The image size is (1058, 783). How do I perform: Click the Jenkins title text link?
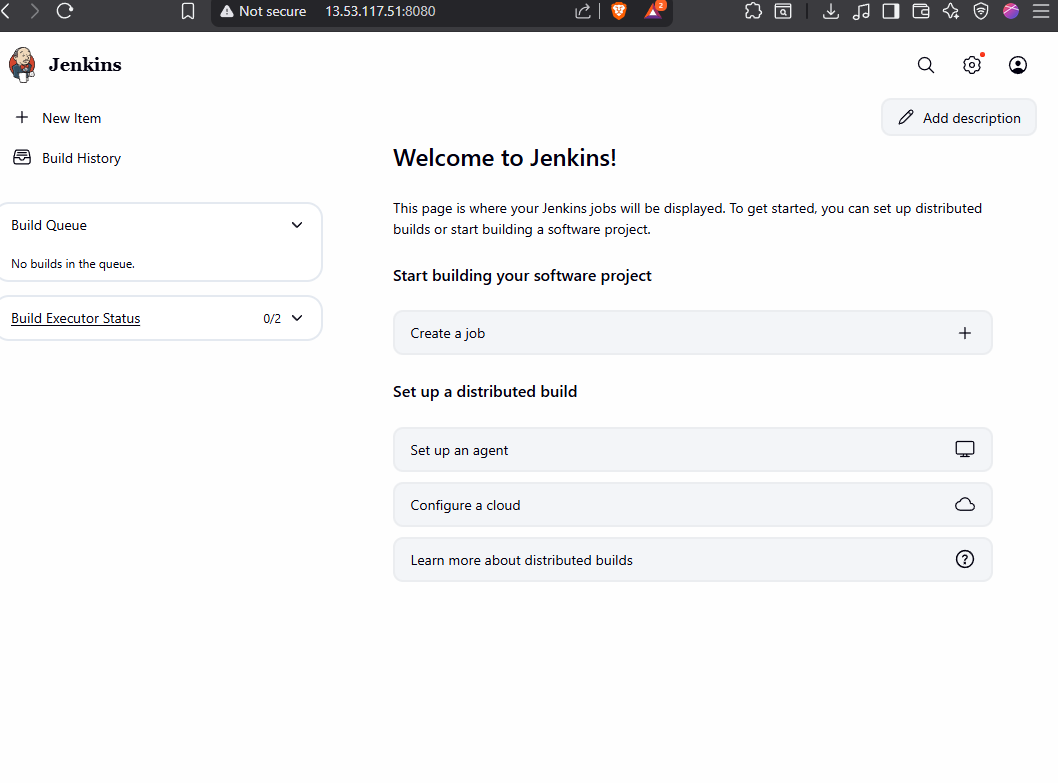[x=85, y=65]
